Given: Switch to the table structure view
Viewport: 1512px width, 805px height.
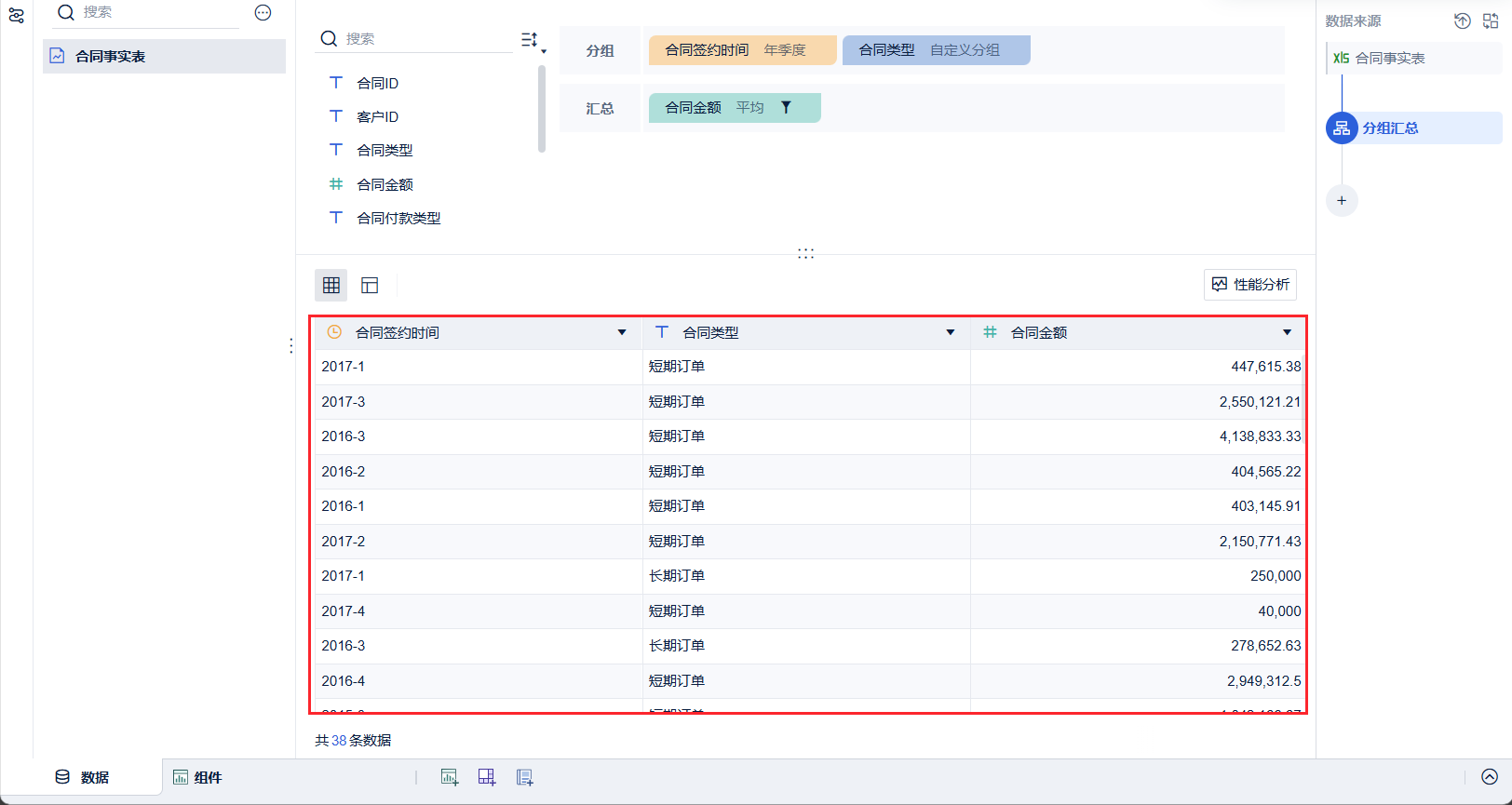Looking at the screenshot, I should pyautogui.click(x=370, y=286).
